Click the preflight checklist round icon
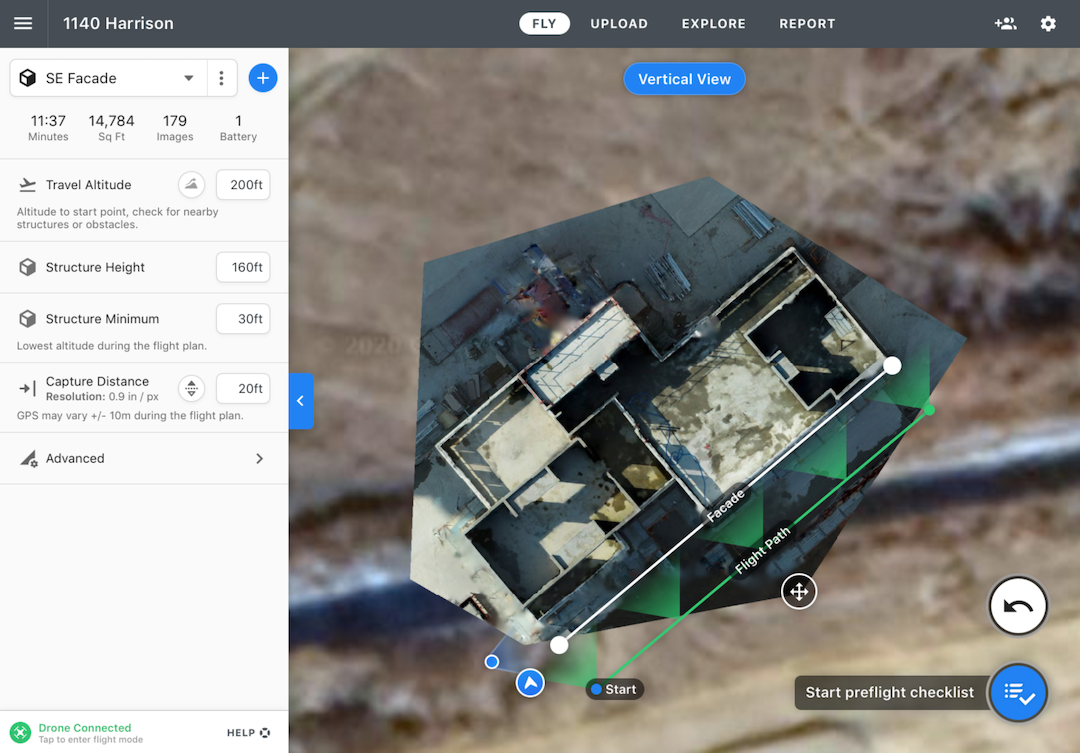1080x753 pixels. [x=1019, y=692]
